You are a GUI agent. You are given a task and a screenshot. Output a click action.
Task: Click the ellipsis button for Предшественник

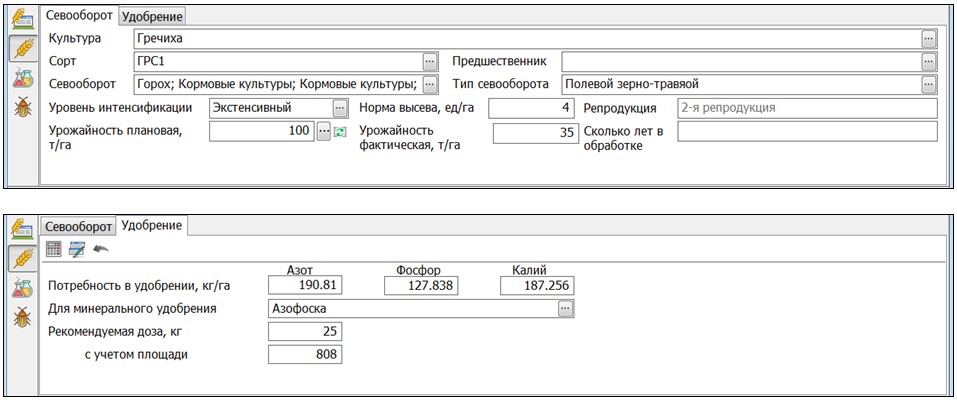pyautogui.click(x=929, y=62)
